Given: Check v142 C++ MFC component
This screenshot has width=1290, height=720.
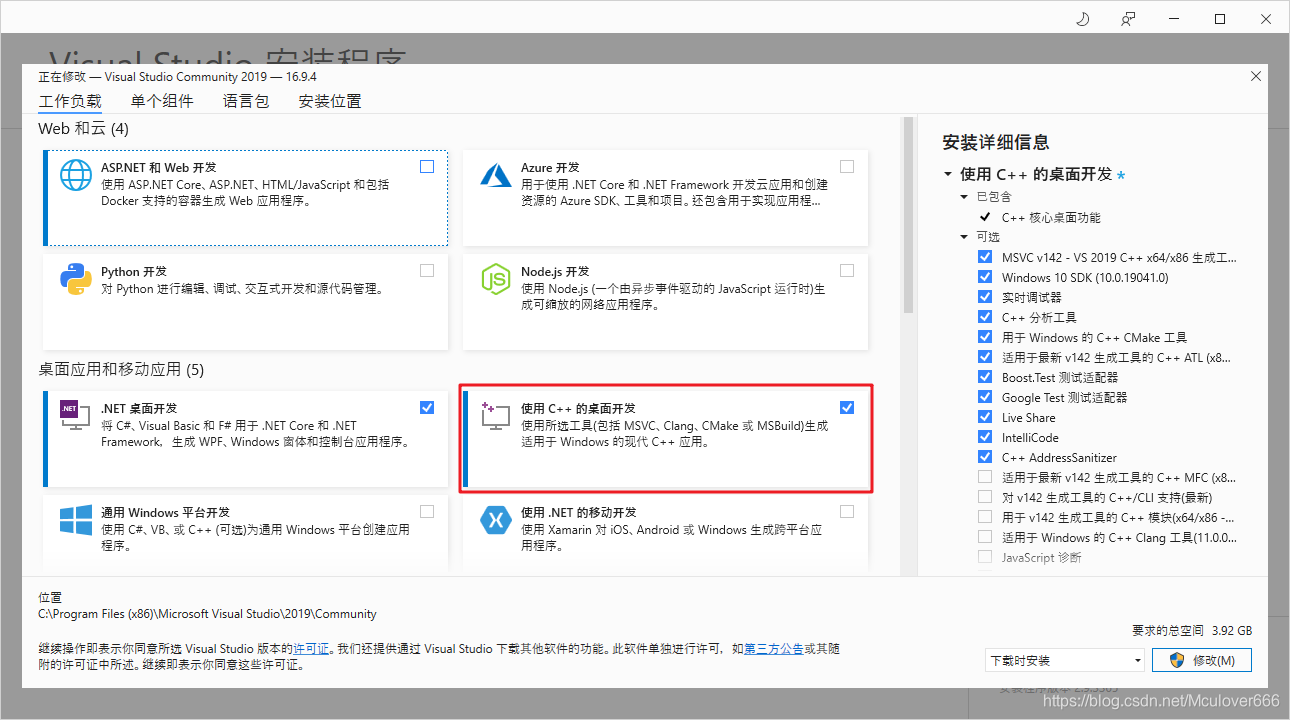Looking at the screenshot, I should [985, 477].
